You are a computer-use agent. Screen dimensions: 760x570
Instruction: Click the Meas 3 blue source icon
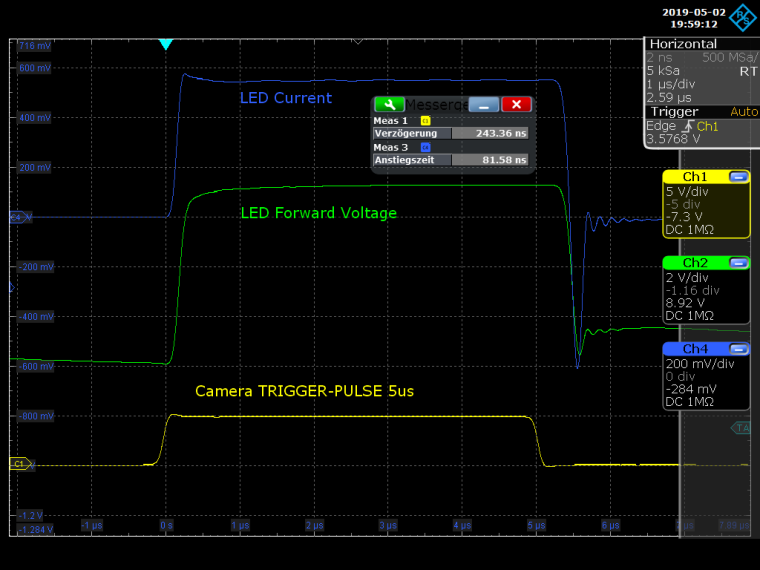coord(425,147)
